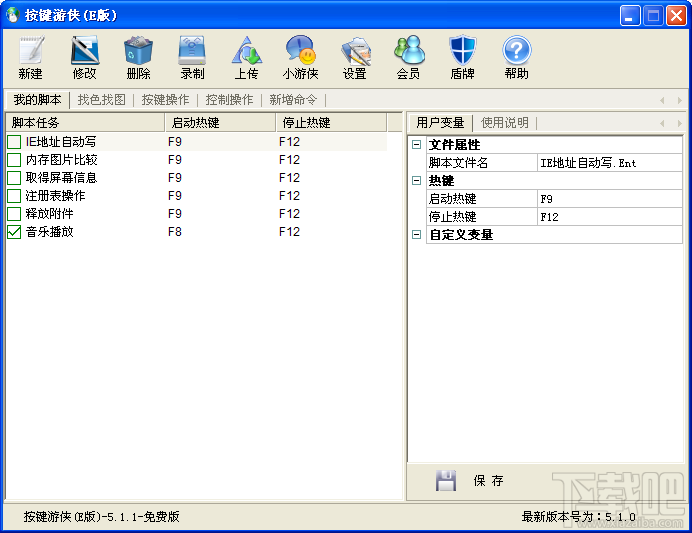The width and height of the screenshot is (692, 533).
Task: Select the 新增命令 tab
Action: (293, 100)
